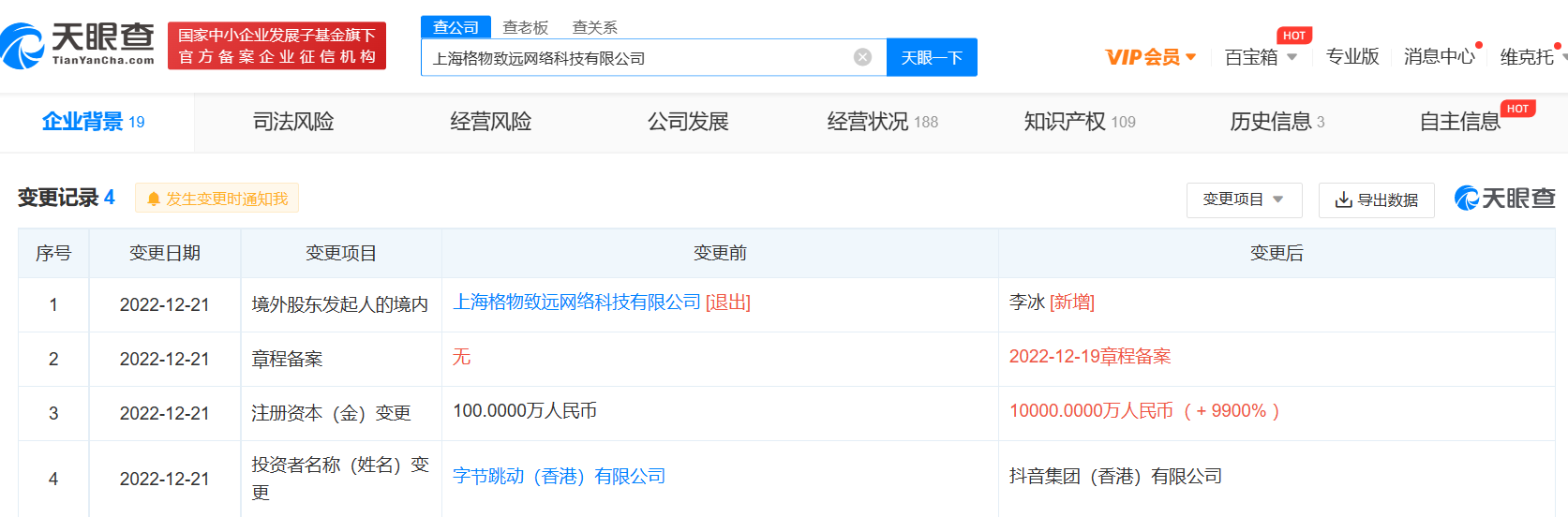Clear the search box with X icon

pyautogui.click(x=862, y=57)
